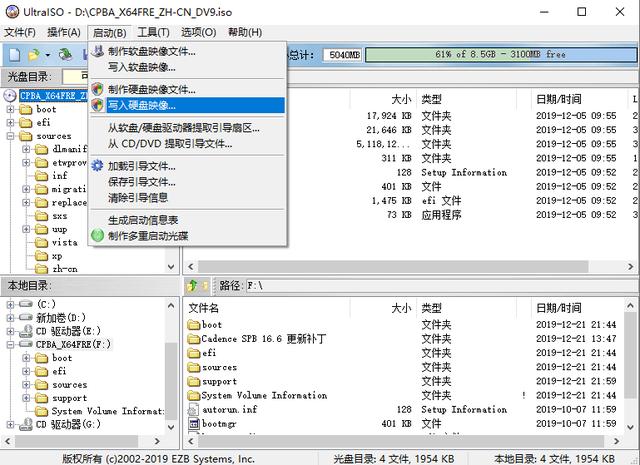
Task: Select 从 CD/DVD 提取引导文件 entry
Action: click(x=187, y=144)
